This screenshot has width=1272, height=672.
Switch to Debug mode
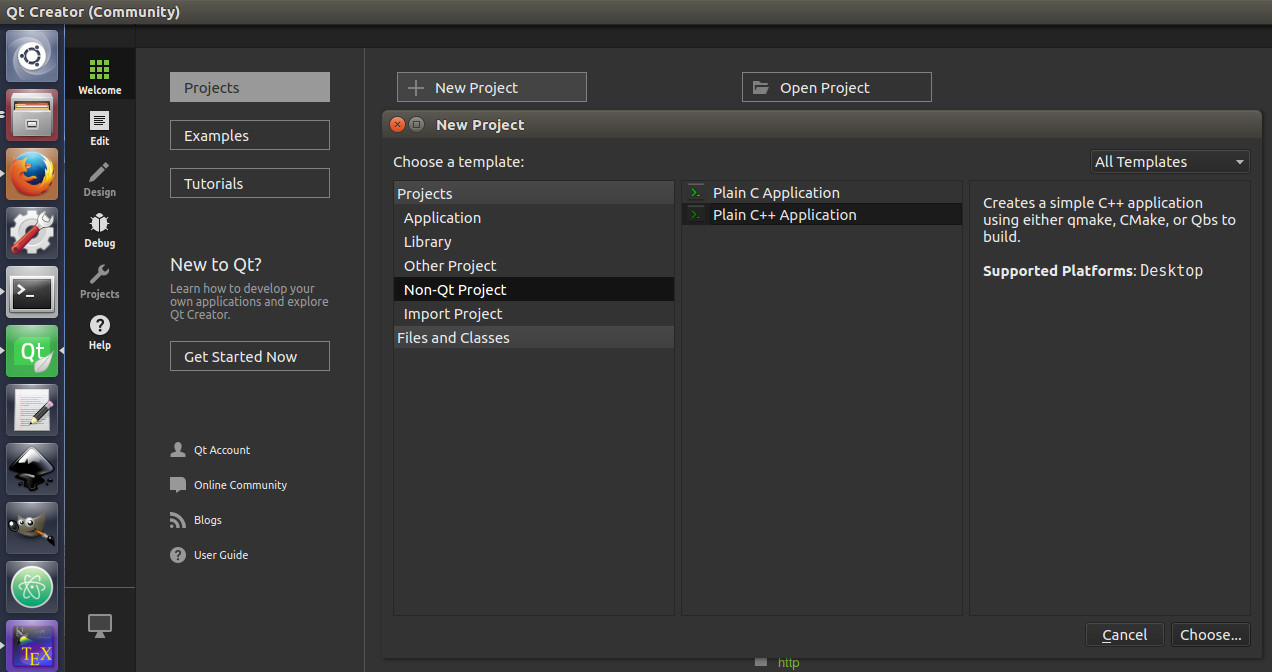99,229
